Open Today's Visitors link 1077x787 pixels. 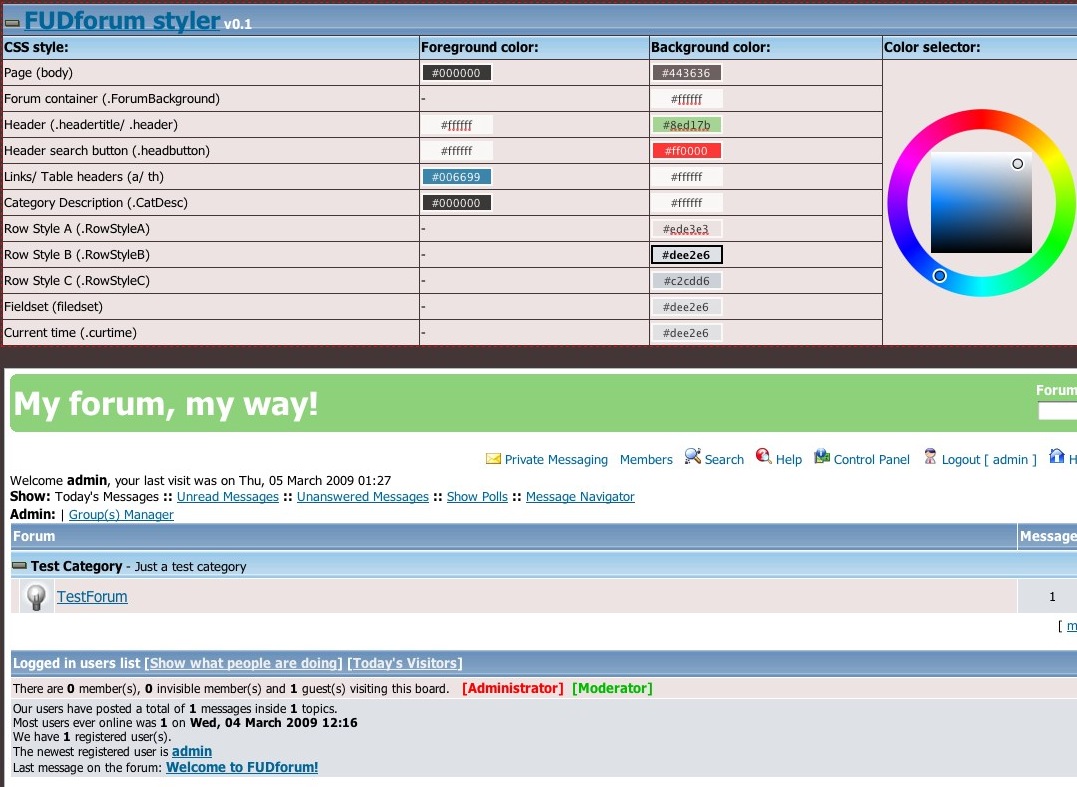(x=405, y=663)
